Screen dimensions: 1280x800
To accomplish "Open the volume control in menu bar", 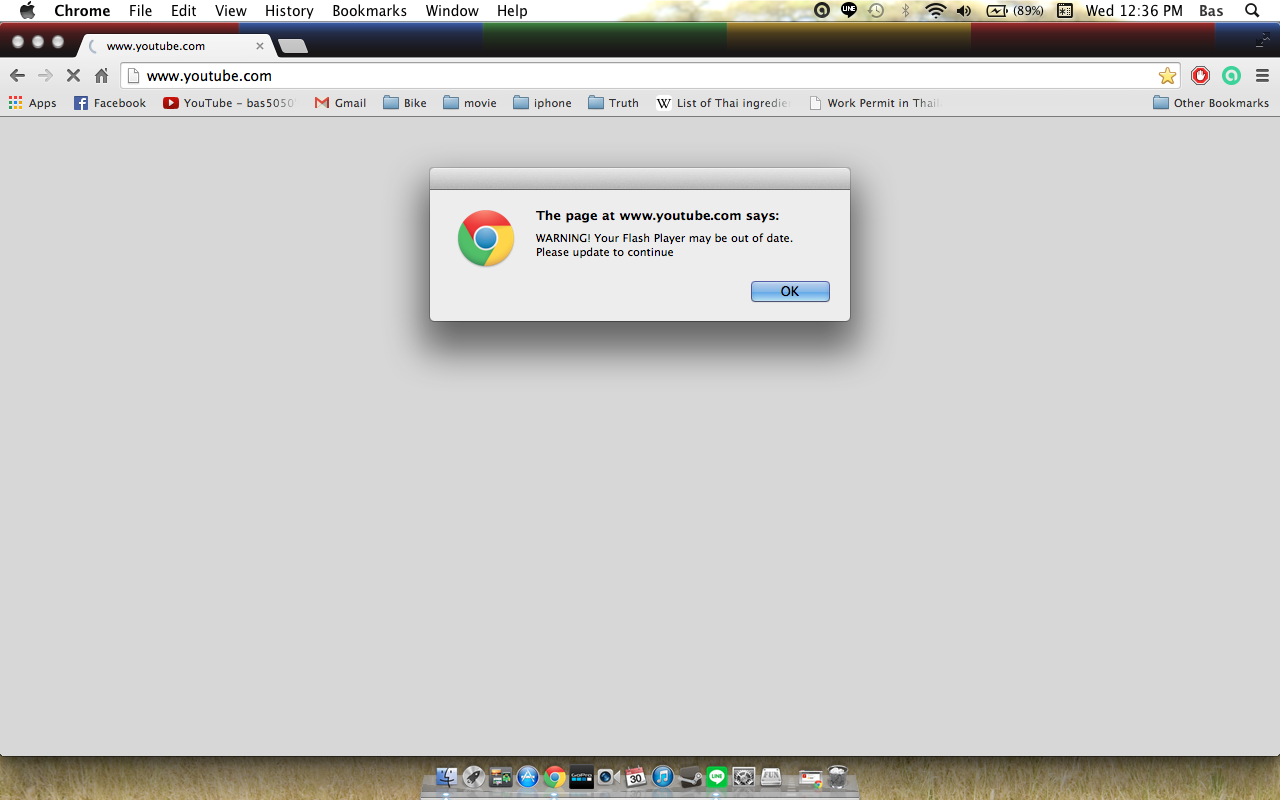I will 963,11.
